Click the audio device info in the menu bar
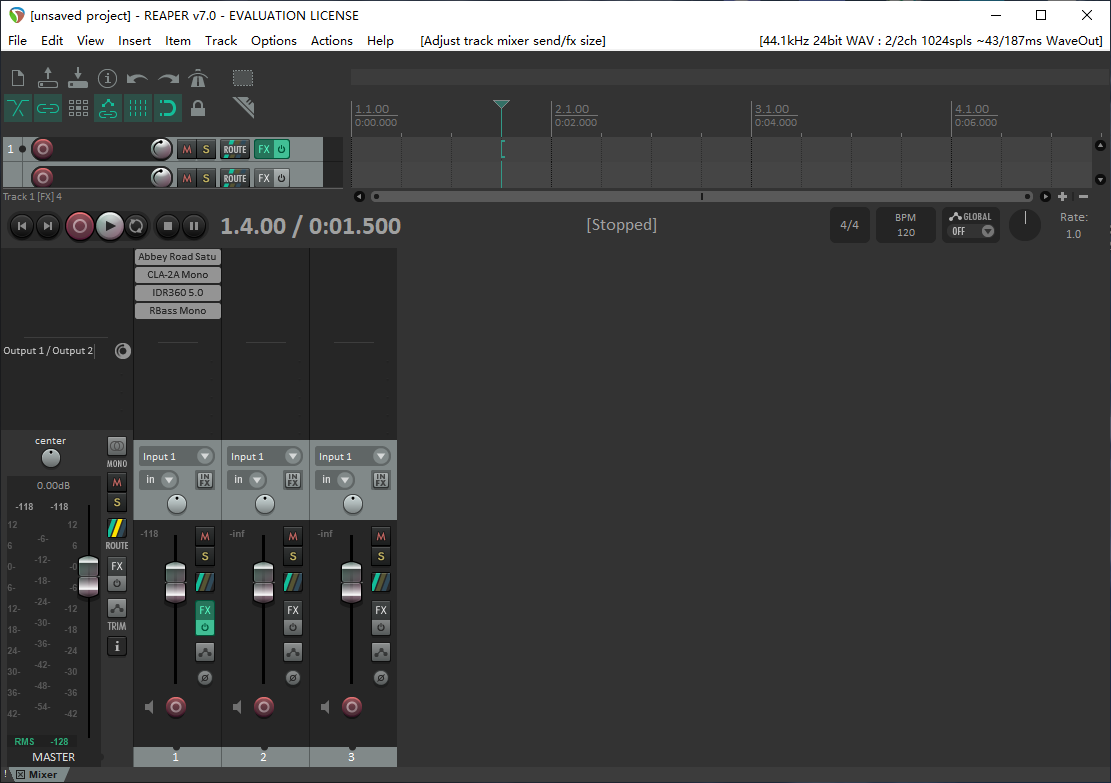Viewport: 1111px width, 783px height. coord(930,40)
